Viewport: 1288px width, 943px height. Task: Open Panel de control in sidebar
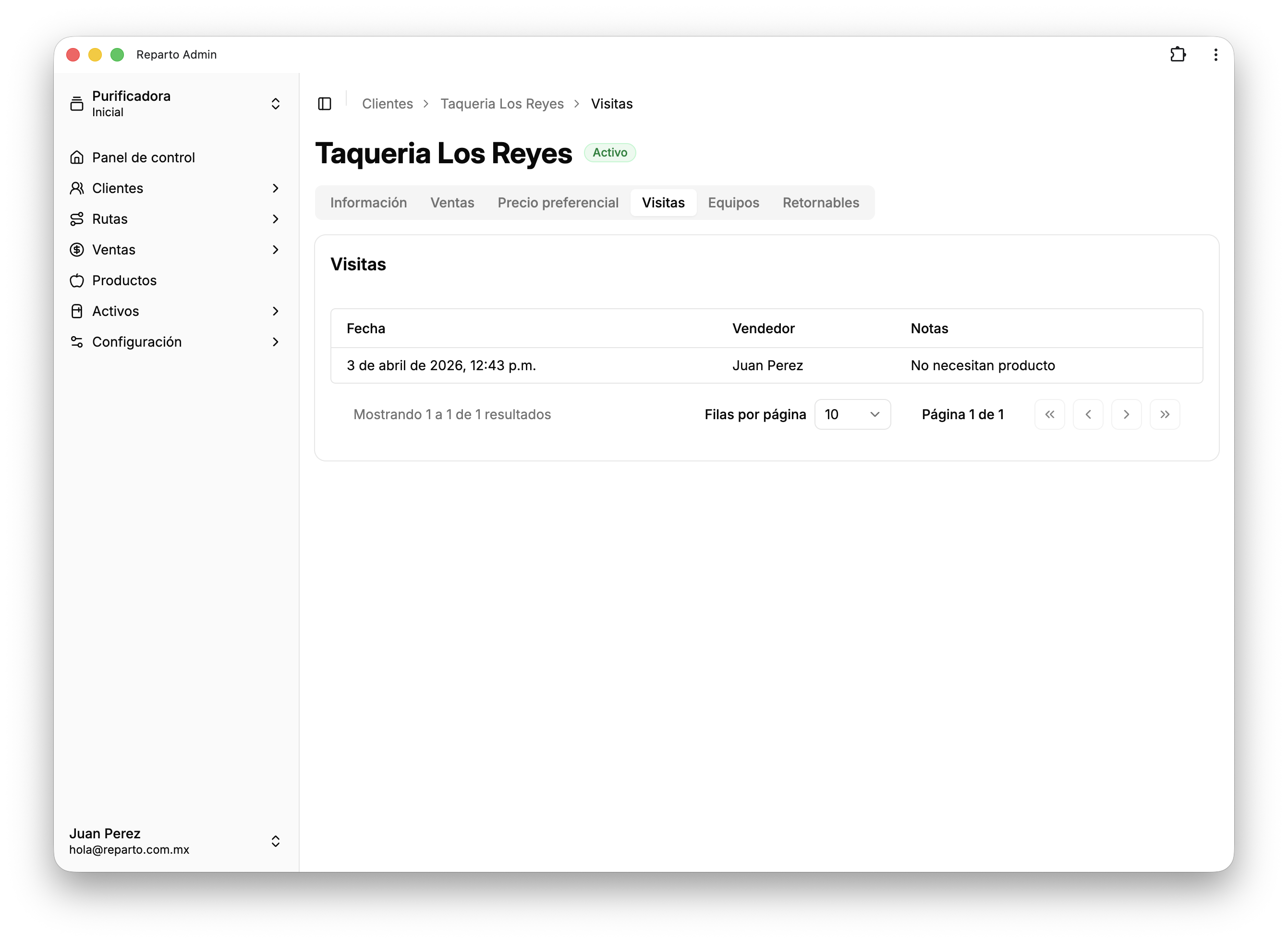tap(176, 157)
